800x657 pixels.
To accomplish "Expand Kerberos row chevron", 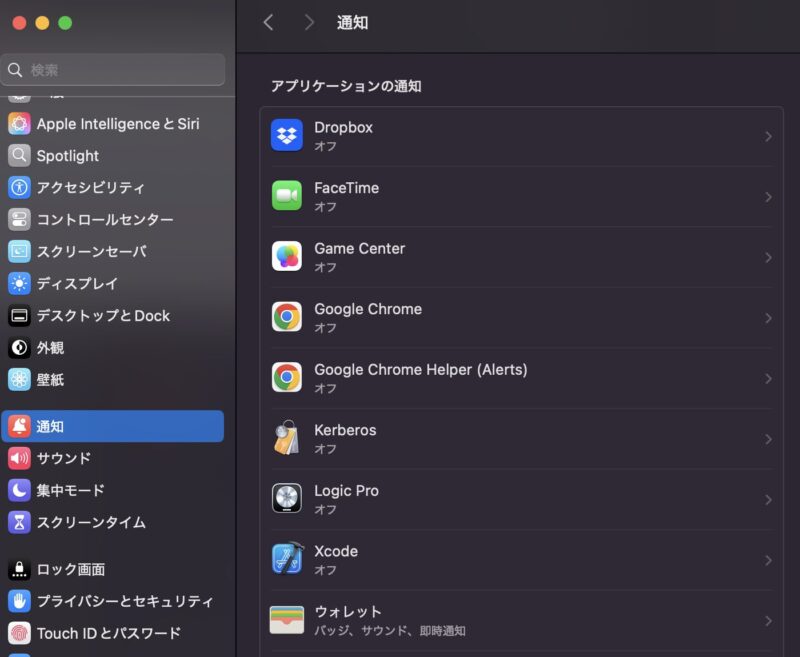I will [768, 439].
